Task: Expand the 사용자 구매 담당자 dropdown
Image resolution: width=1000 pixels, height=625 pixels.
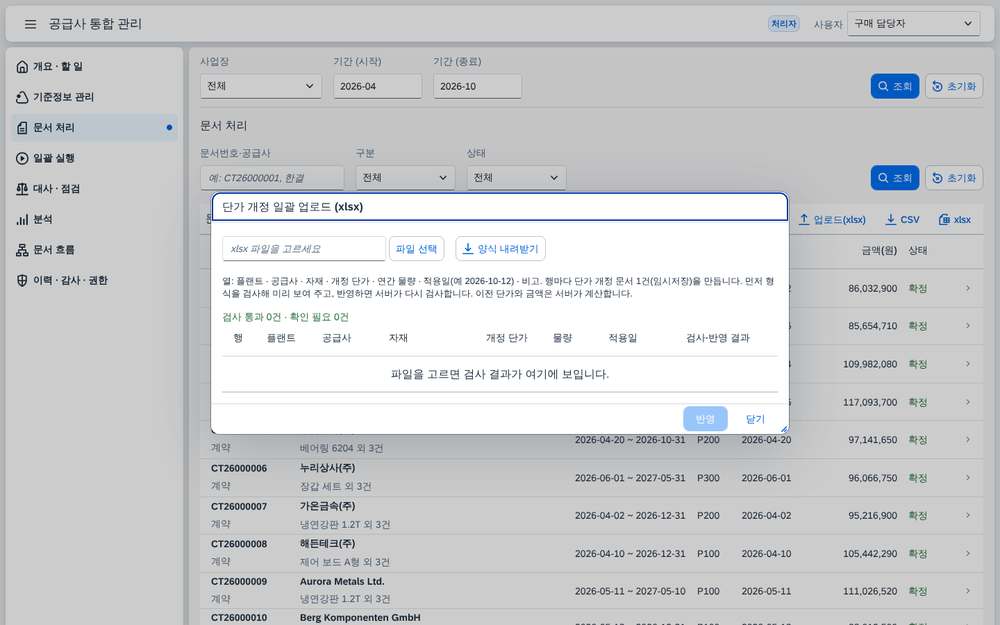Action: coord(913,24)
